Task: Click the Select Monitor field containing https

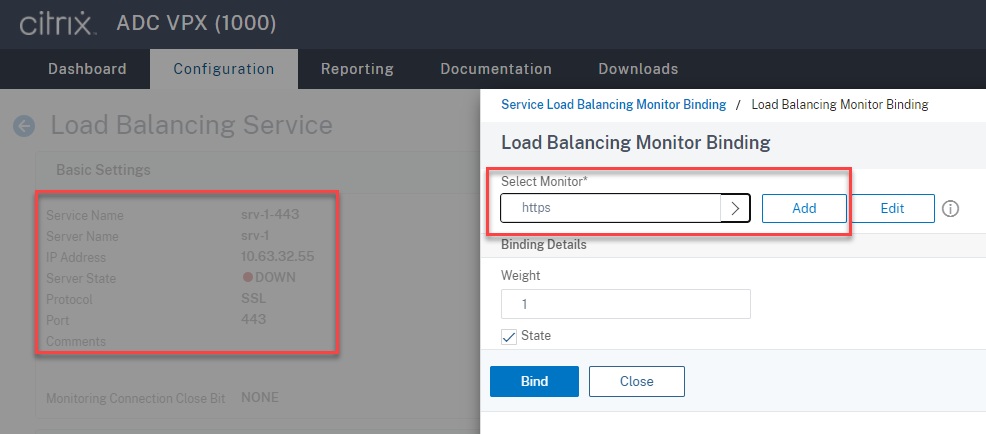Action: [x=610, y=208]
